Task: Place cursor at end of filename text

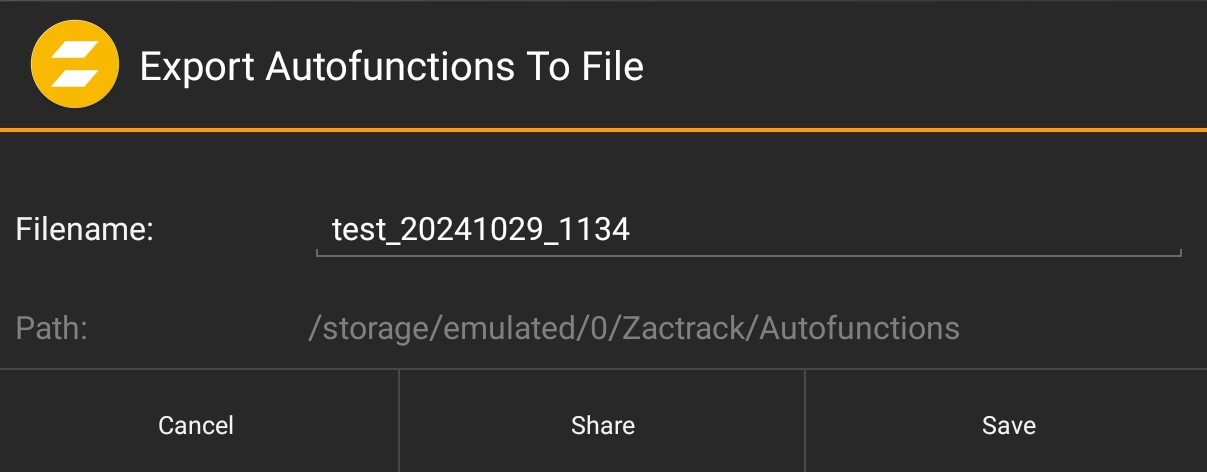Action: [631, 231]
